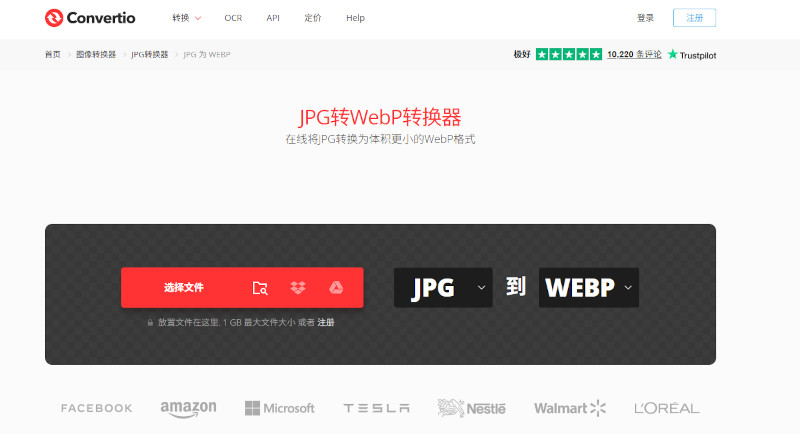Click the JPG 为 WEBP breadcrumb text

tap(207, 54)
